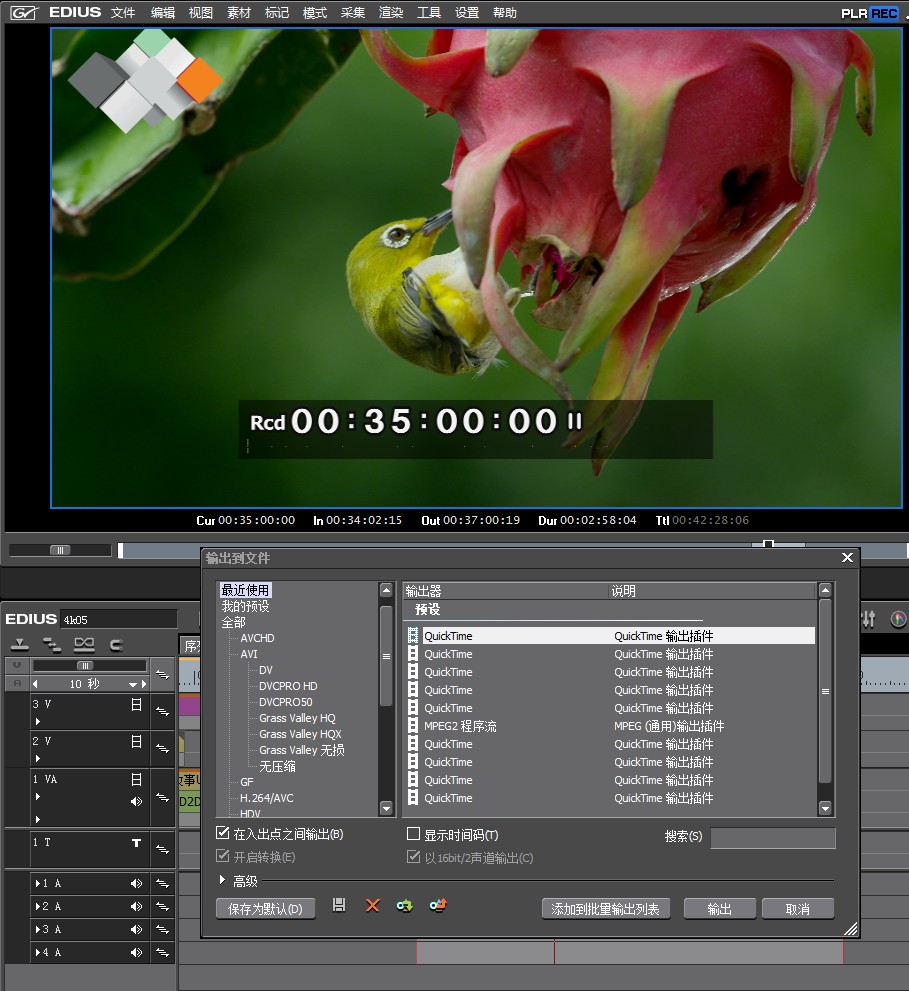This screenshot has width=909, height=991.
Task: Click the timeline scale slider handle
Action: [85, 666]
